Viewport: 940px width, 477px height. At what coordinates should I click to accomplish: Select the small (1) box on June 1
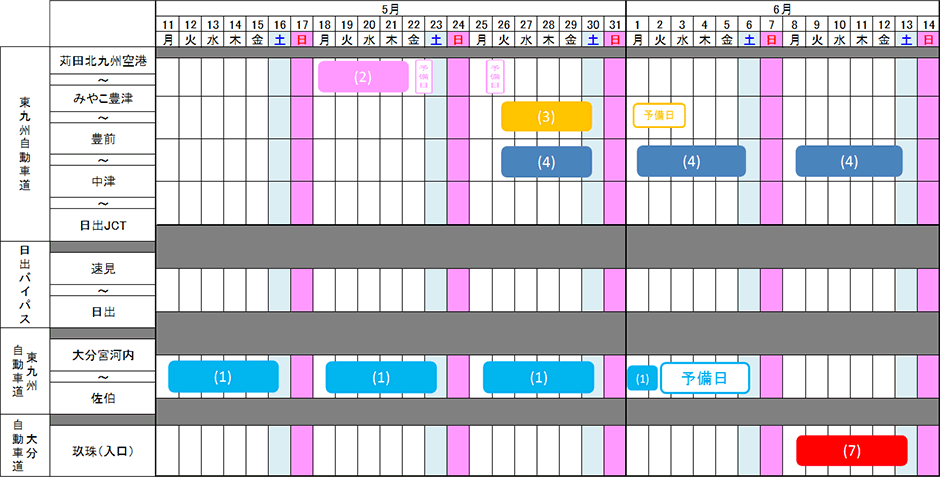643,379
